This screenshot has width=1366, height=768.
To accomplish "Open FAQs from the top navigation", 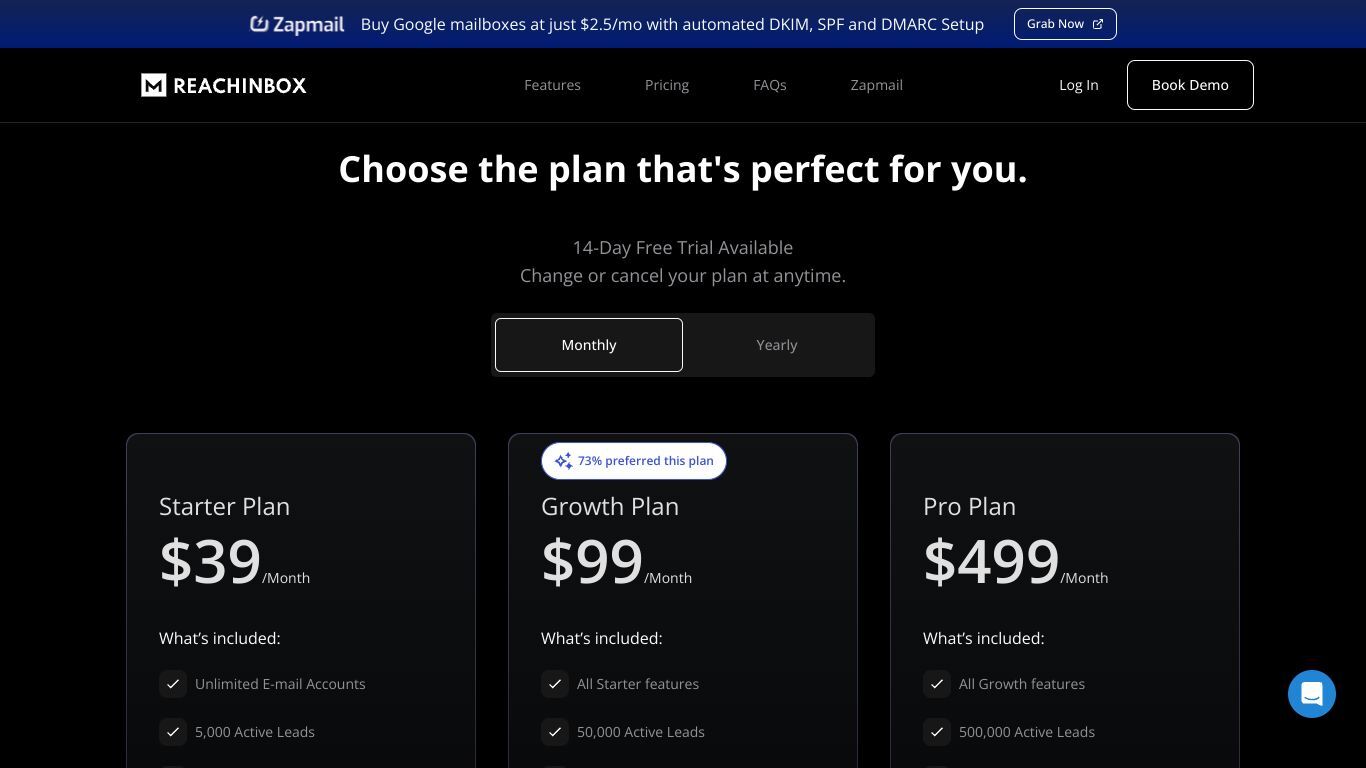I will 770,85.
